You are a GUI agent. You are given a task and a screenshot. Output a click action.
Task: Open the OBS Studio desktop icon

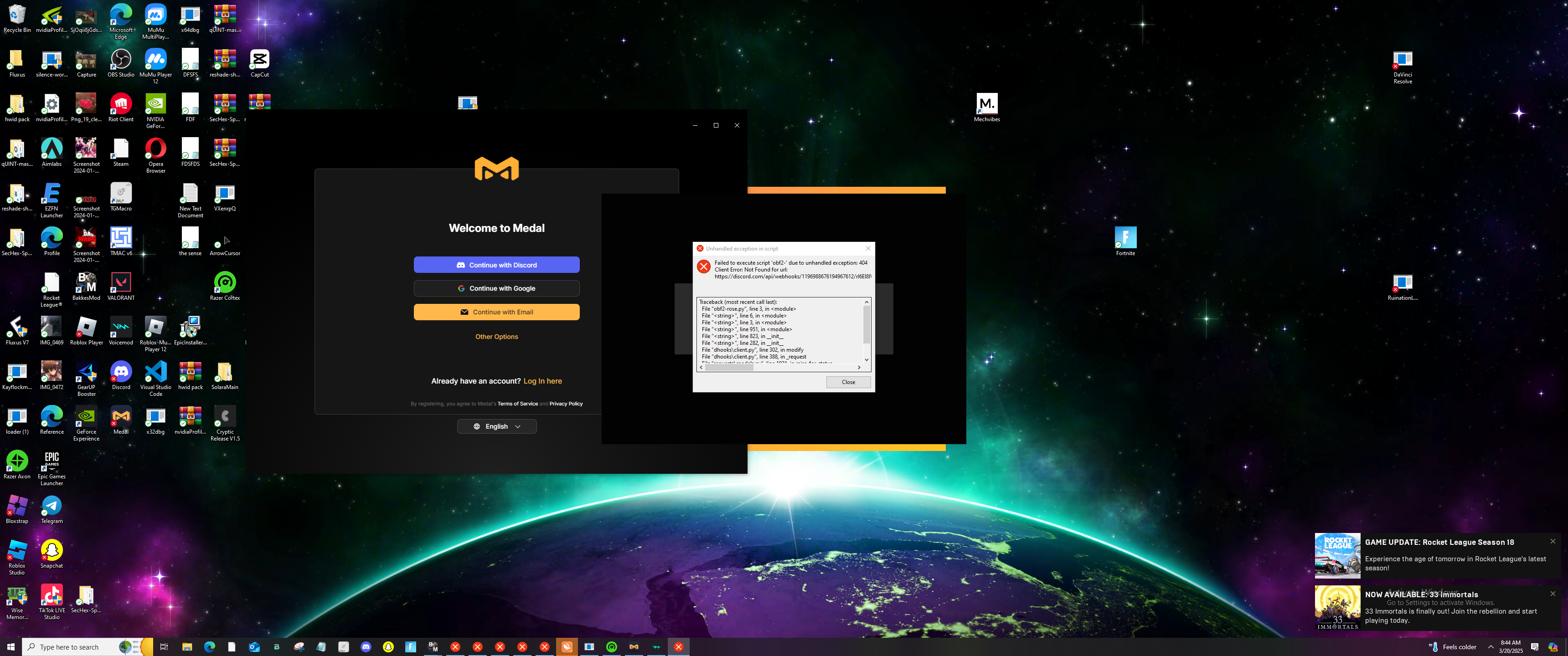pyautogui.click(x=120, y=63)
